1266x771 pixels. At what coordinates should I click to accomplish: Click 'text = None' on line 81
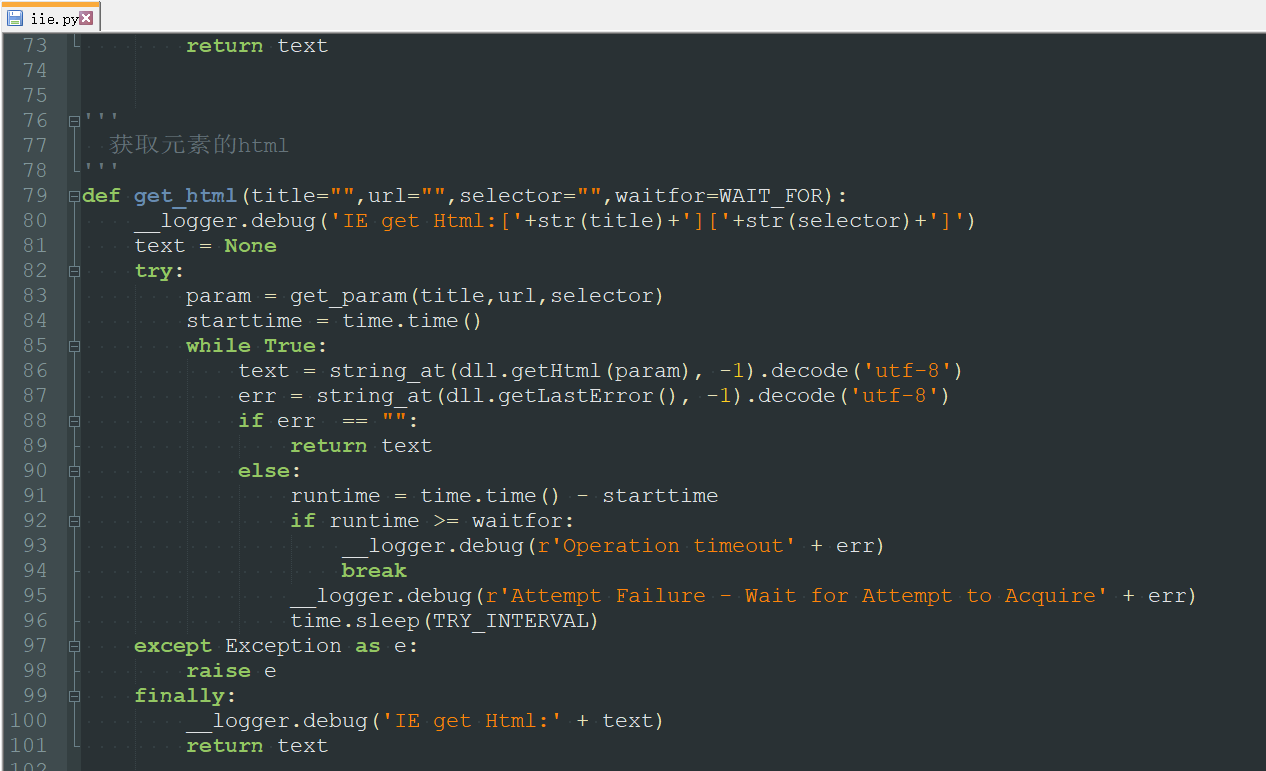[205, 246]
